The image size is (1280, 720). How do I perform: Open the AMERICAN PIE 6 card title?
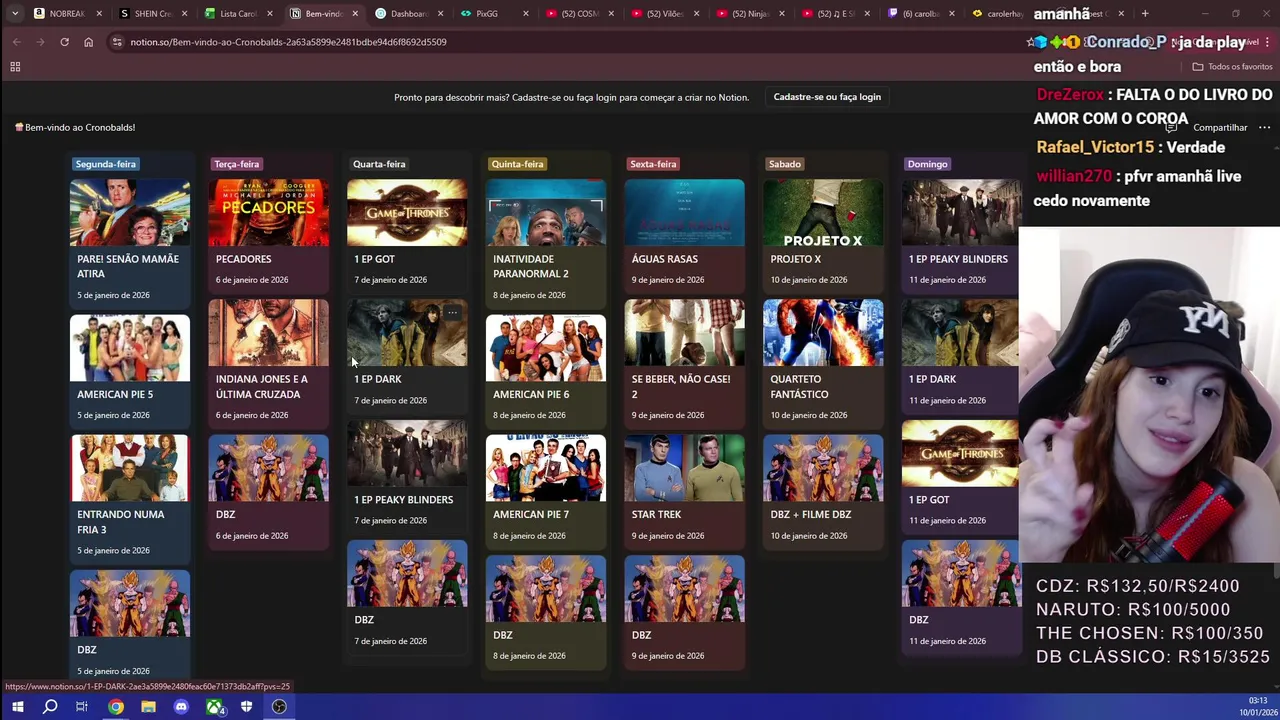click(x=531, y=394)
